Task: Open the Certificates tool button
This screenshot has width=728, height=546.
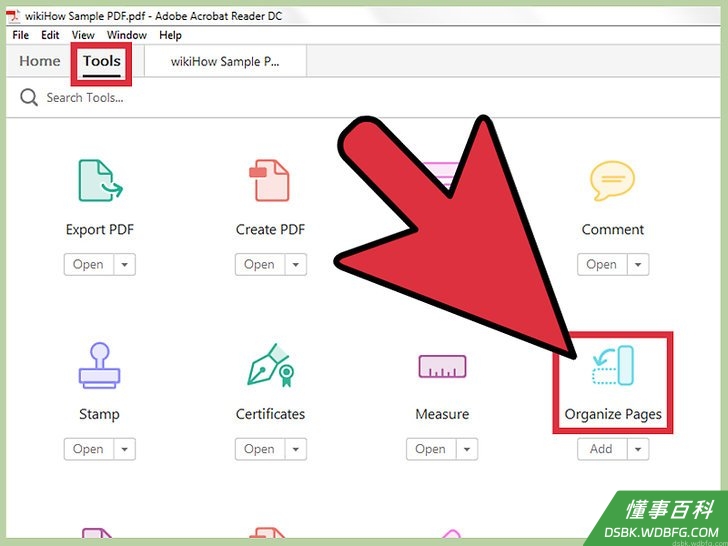Action: click(x=259, y=449)
